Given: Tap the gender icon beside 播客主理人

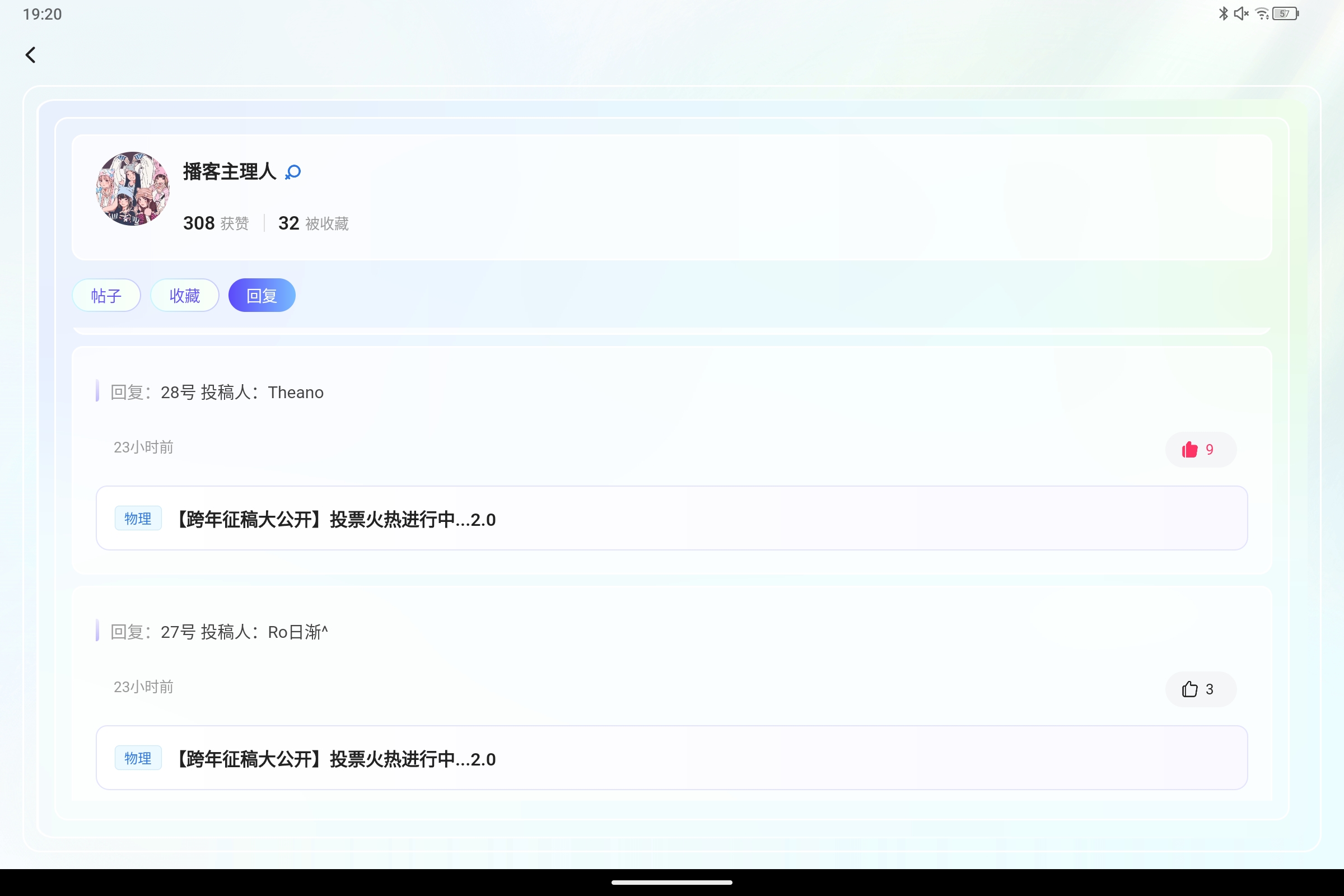Looking at the screenshot, I should point(292,171).
